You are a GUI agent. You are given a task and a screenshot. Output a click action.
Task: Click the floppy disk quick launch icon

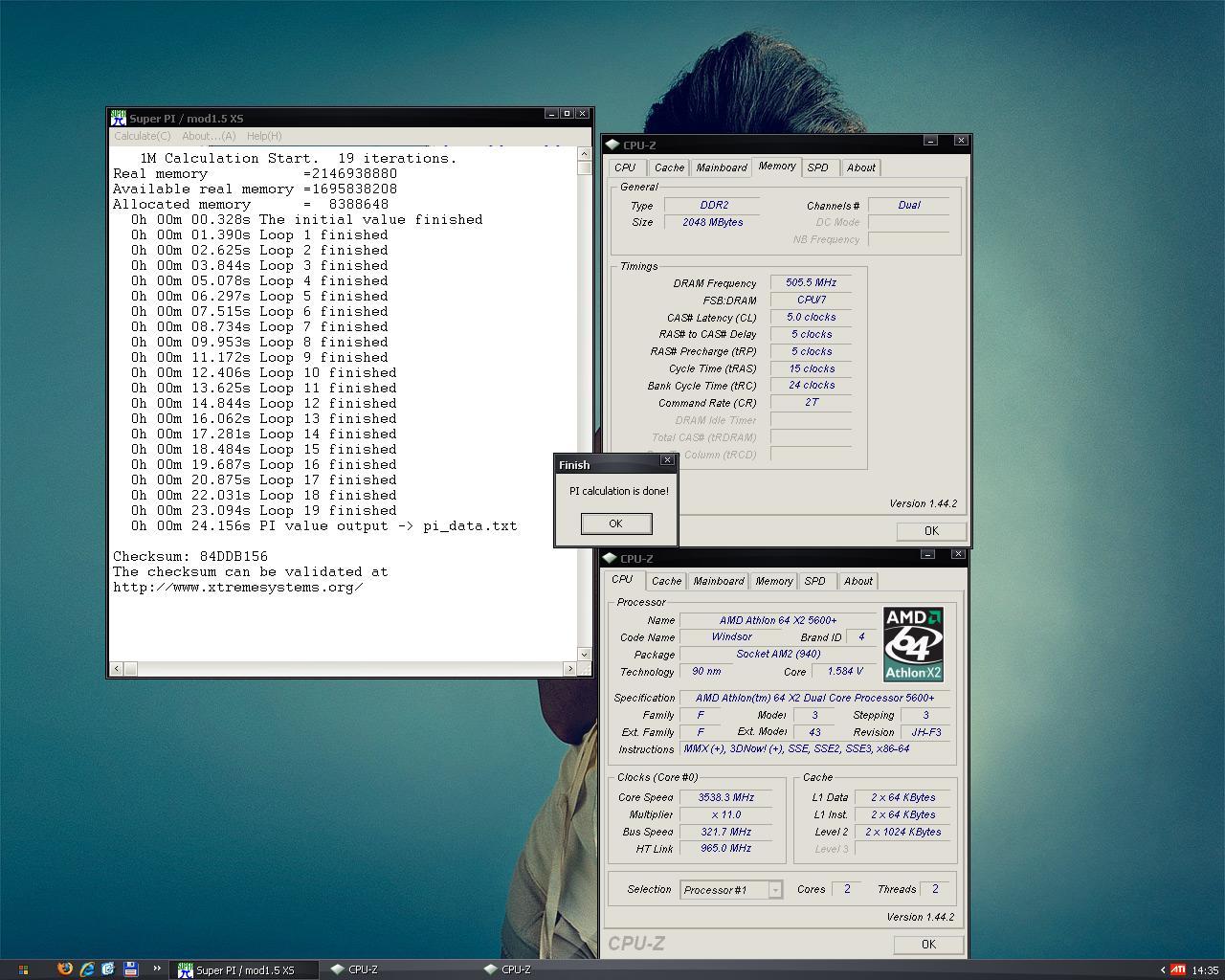[x=130, y=969]
